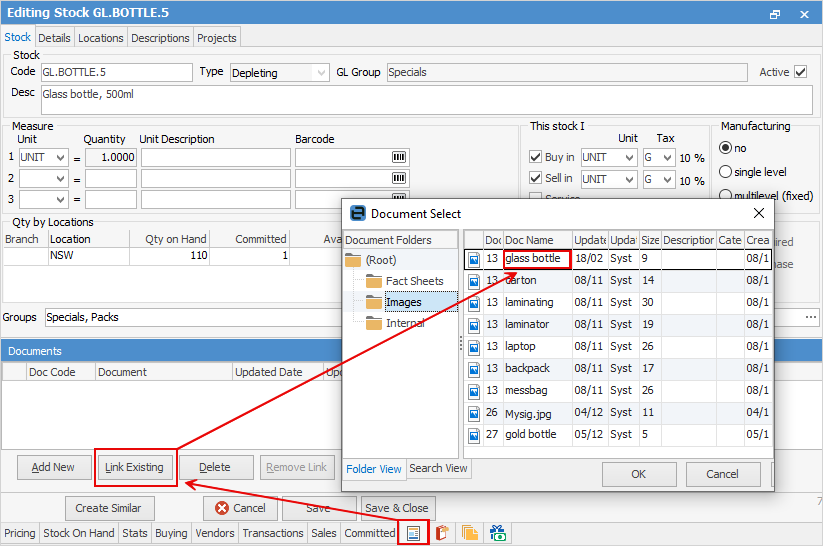Open the Sell in unit dropdown

point(629,179)
